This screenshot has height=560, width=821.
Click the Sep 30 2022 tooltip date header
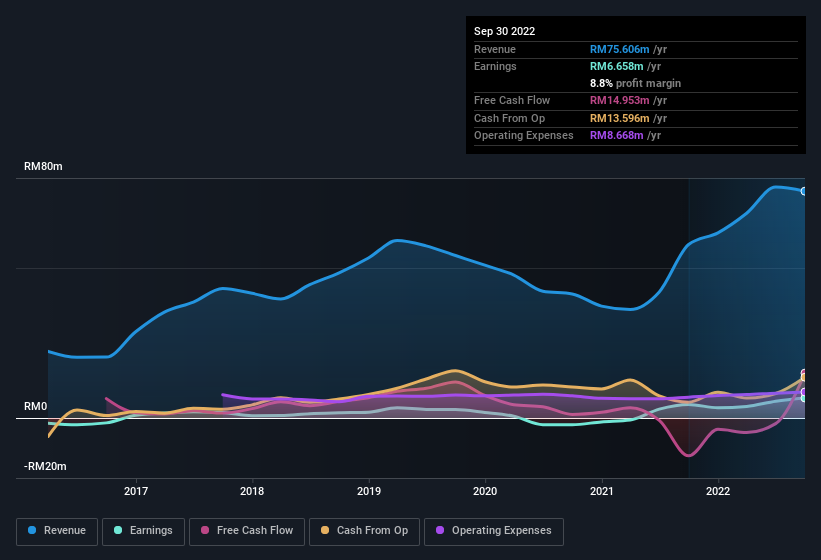pyautogui.click(x=505, y=31)
